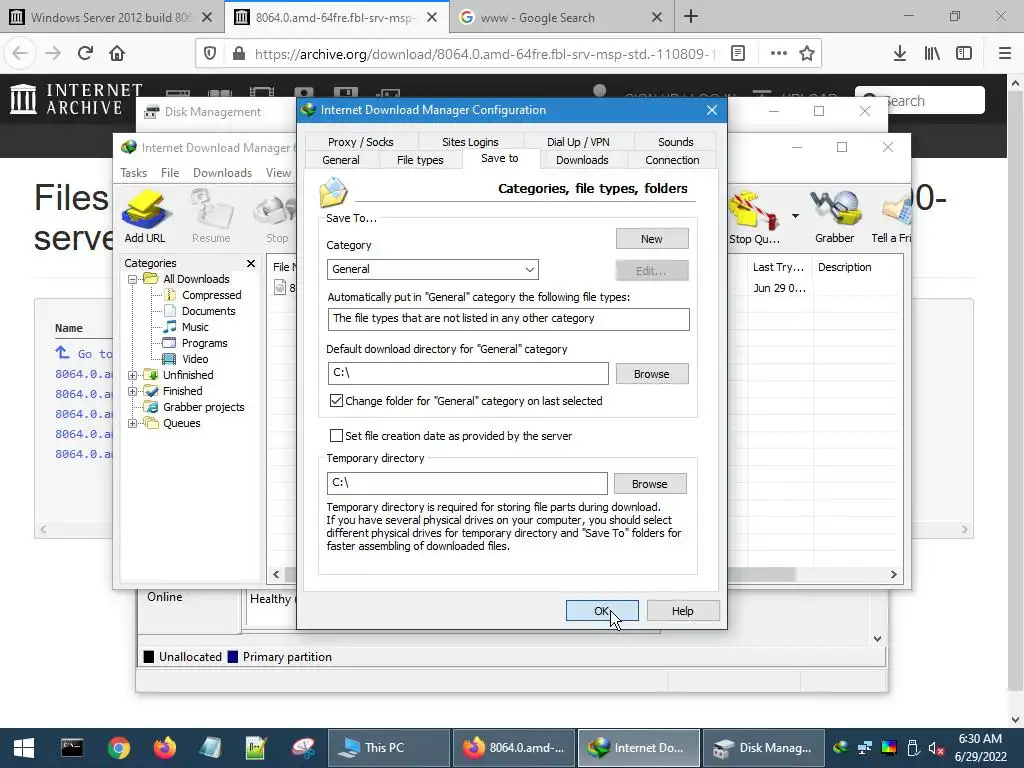The width and height of the screenshot is (1024, 768).
Task: Expand the Queues tree node
Action: (133, 423)
